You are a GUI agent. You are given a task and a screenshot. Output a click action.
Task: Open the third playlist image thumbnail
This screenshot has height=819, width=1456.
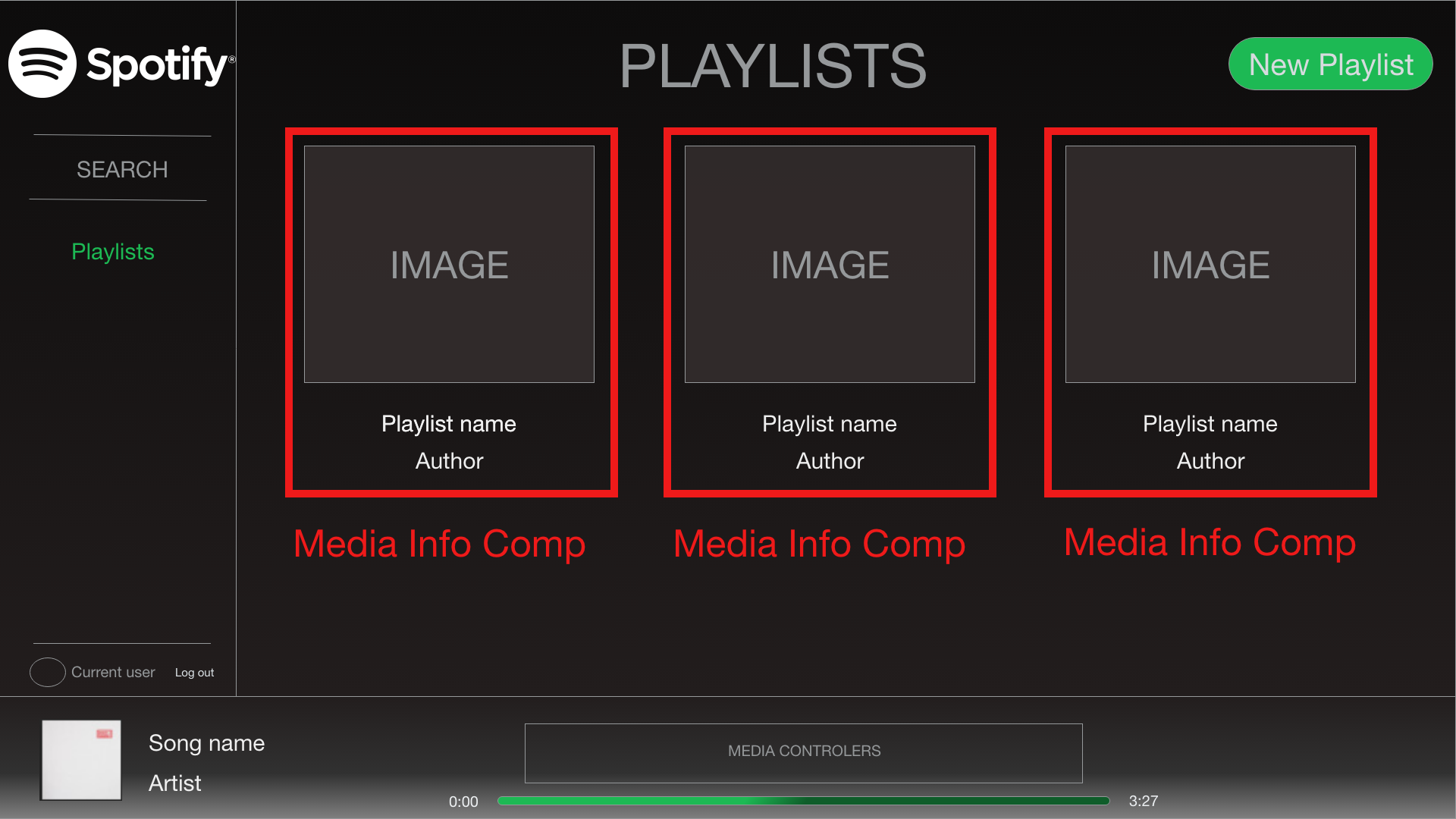(x=1210, y=264)
